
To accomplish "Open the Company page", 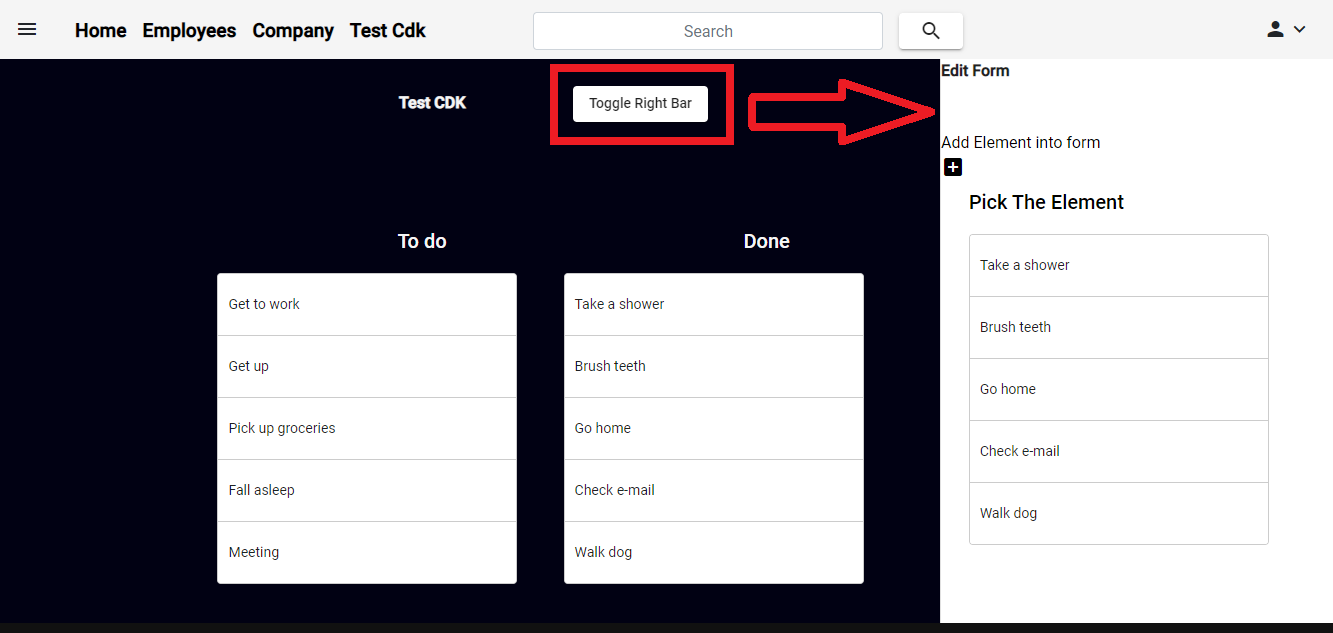I will 293,31.
